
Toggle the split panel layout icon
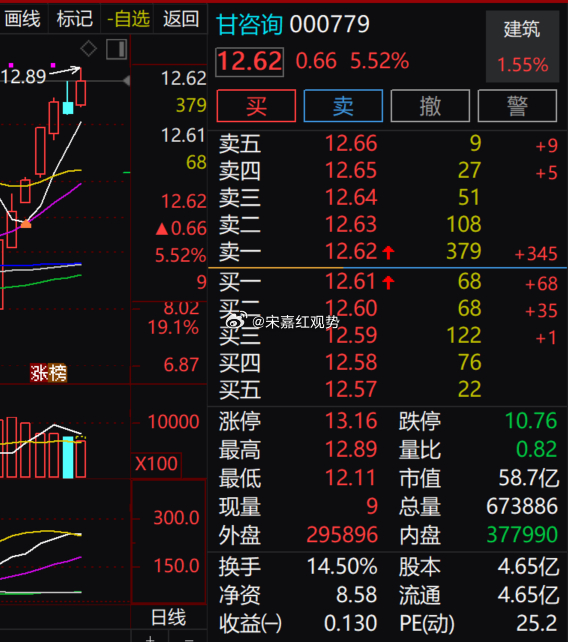(x=116, y=50)
